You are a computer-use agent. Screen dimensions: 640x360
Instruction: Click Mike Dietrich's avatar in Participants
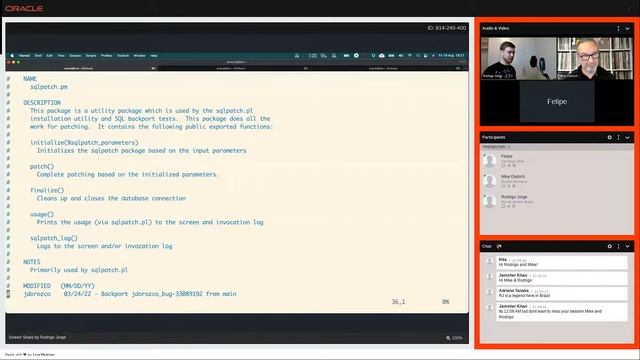click(x=489, y=181)
